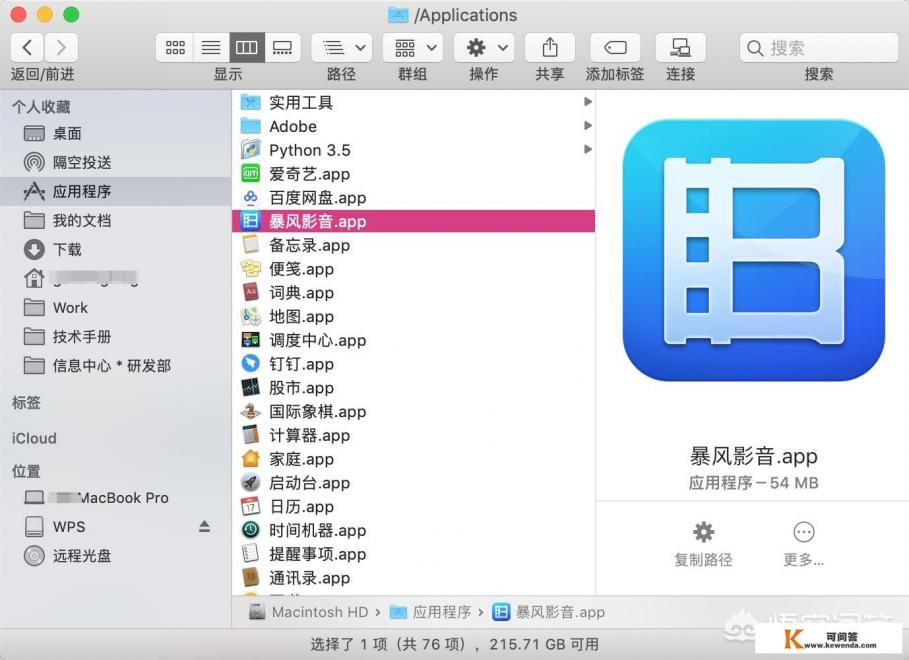Select 应用程序 in the sidebar
This screenshot has height=660, width=909.
[x=116, y=191]
